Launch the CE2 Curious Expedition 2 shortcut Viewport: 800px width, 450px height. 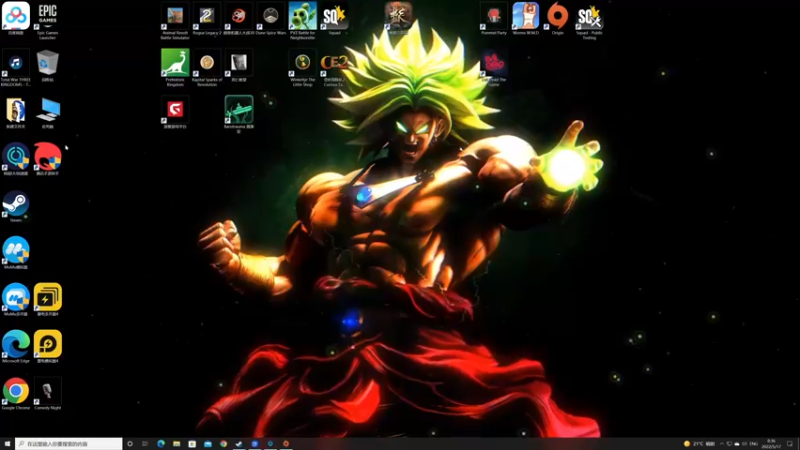334,67
